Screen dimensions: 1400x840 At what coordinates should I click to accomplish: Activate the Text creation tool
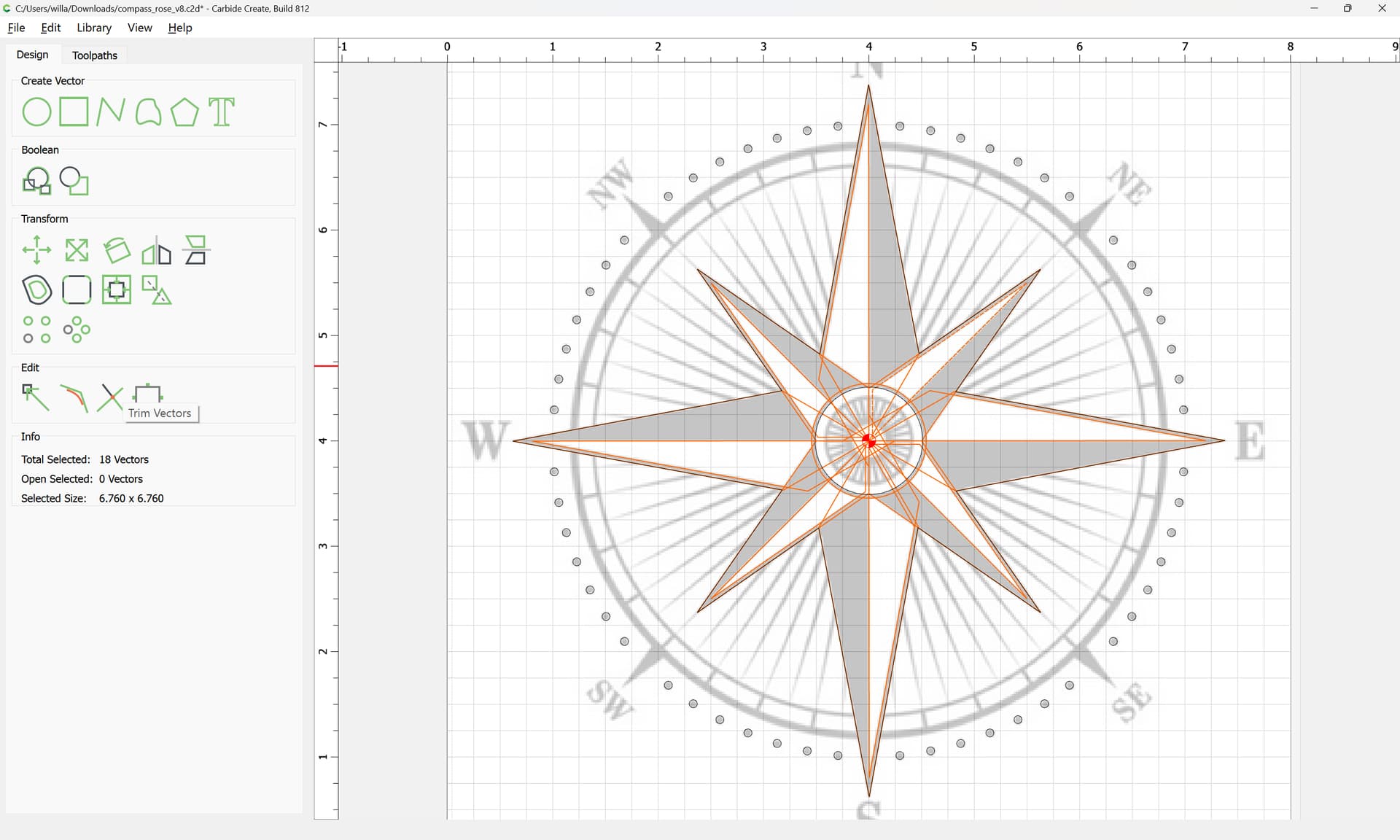click(x=222, y=112)
